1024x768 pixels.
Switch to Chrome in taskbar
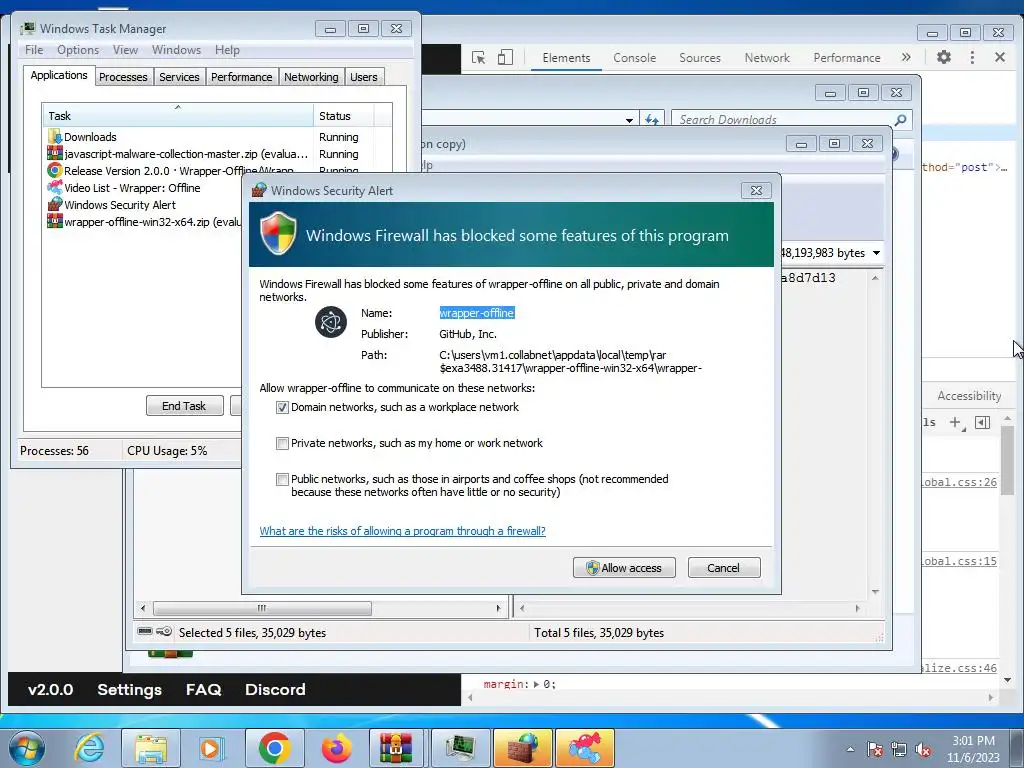coord(274,748)
